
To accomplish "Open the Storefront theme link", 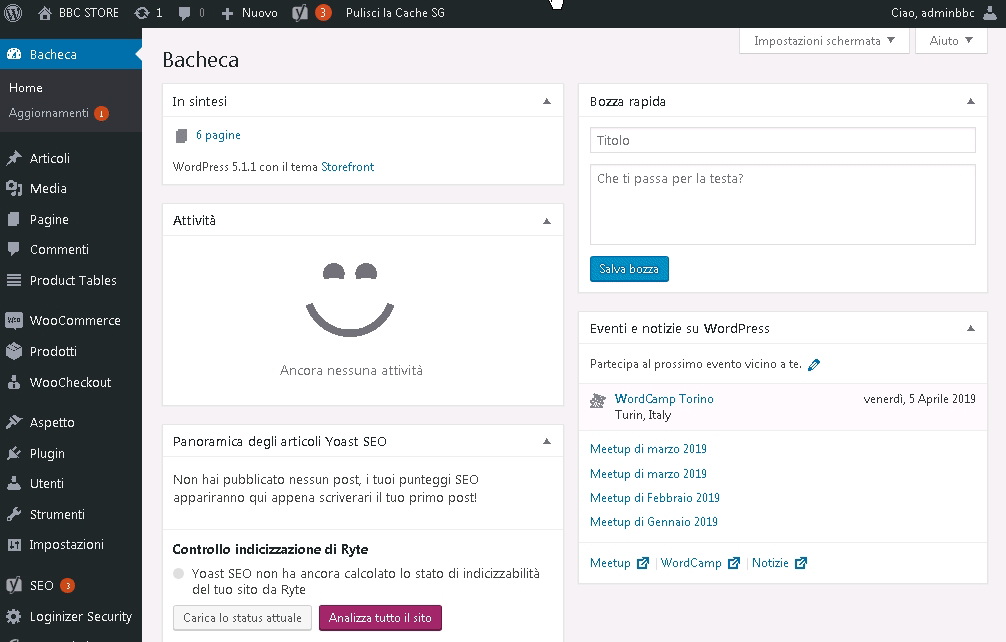I will (x=347, y=167).
